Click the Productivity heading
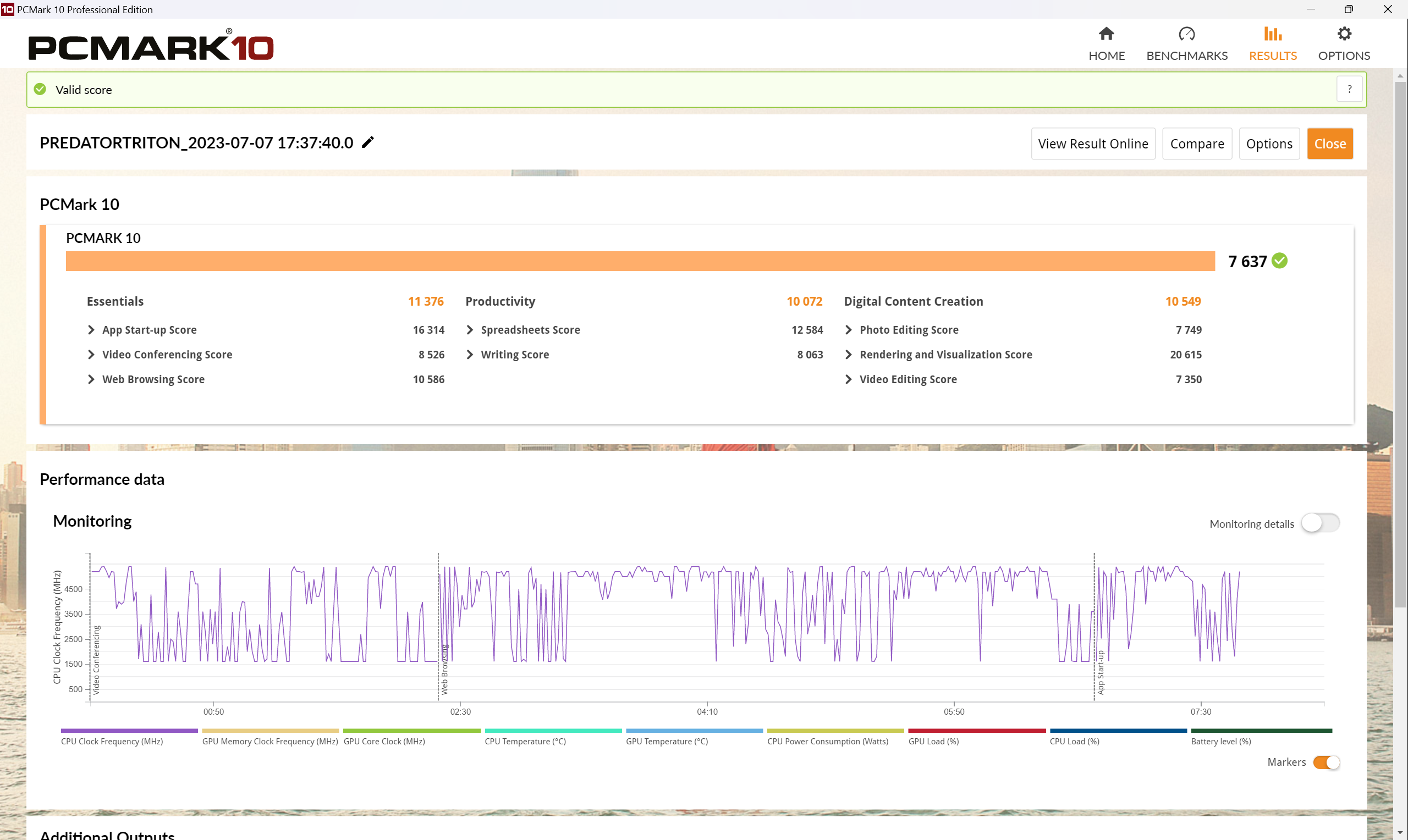Viewport: 1408px width, 840px height. point(500,301)
